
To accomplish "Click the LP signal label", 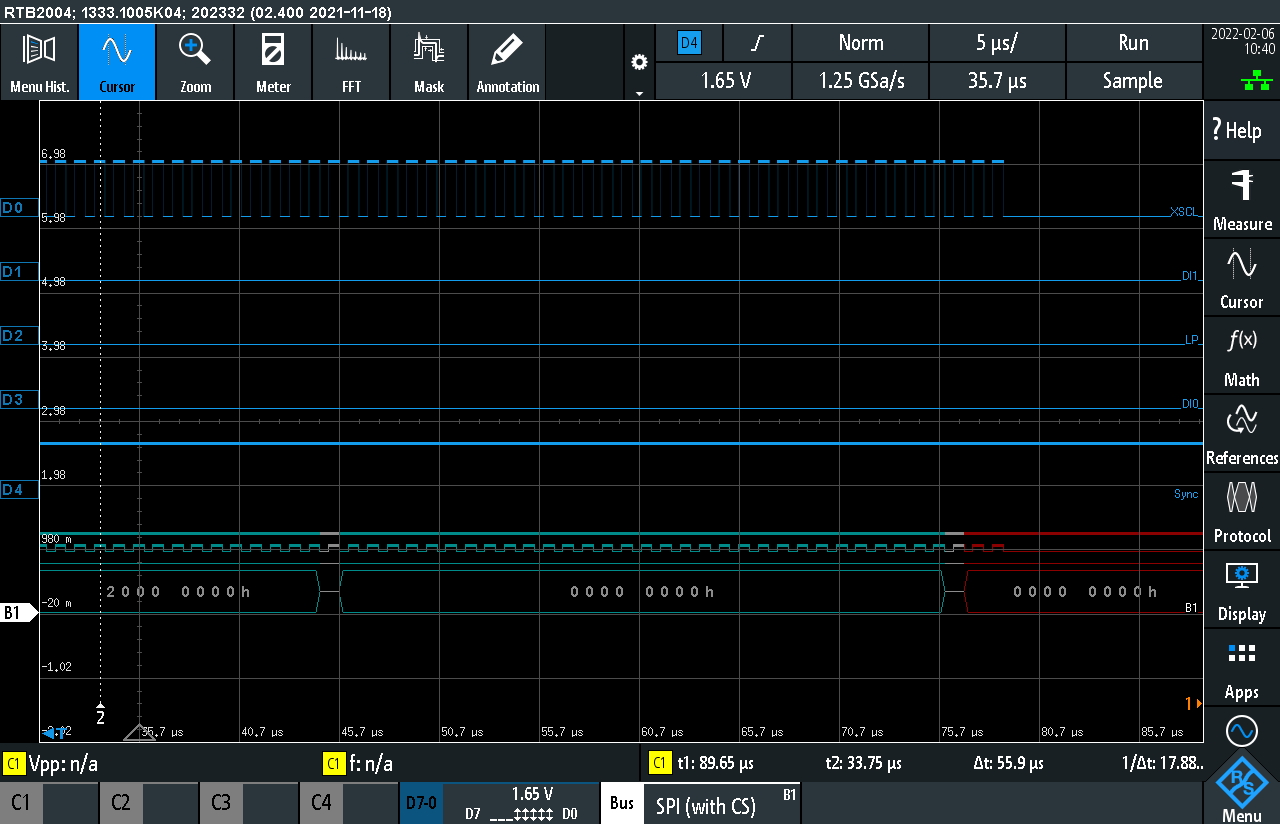I will coord(1191,340).
